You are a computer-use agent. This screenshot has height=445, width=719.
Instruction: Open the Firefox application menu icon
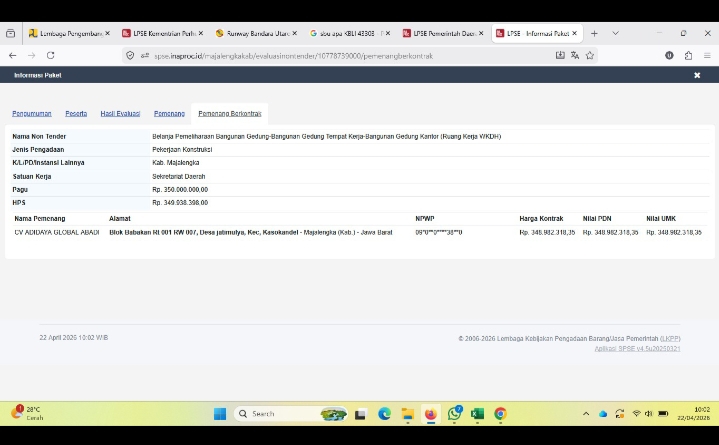(x=707, y=55)
